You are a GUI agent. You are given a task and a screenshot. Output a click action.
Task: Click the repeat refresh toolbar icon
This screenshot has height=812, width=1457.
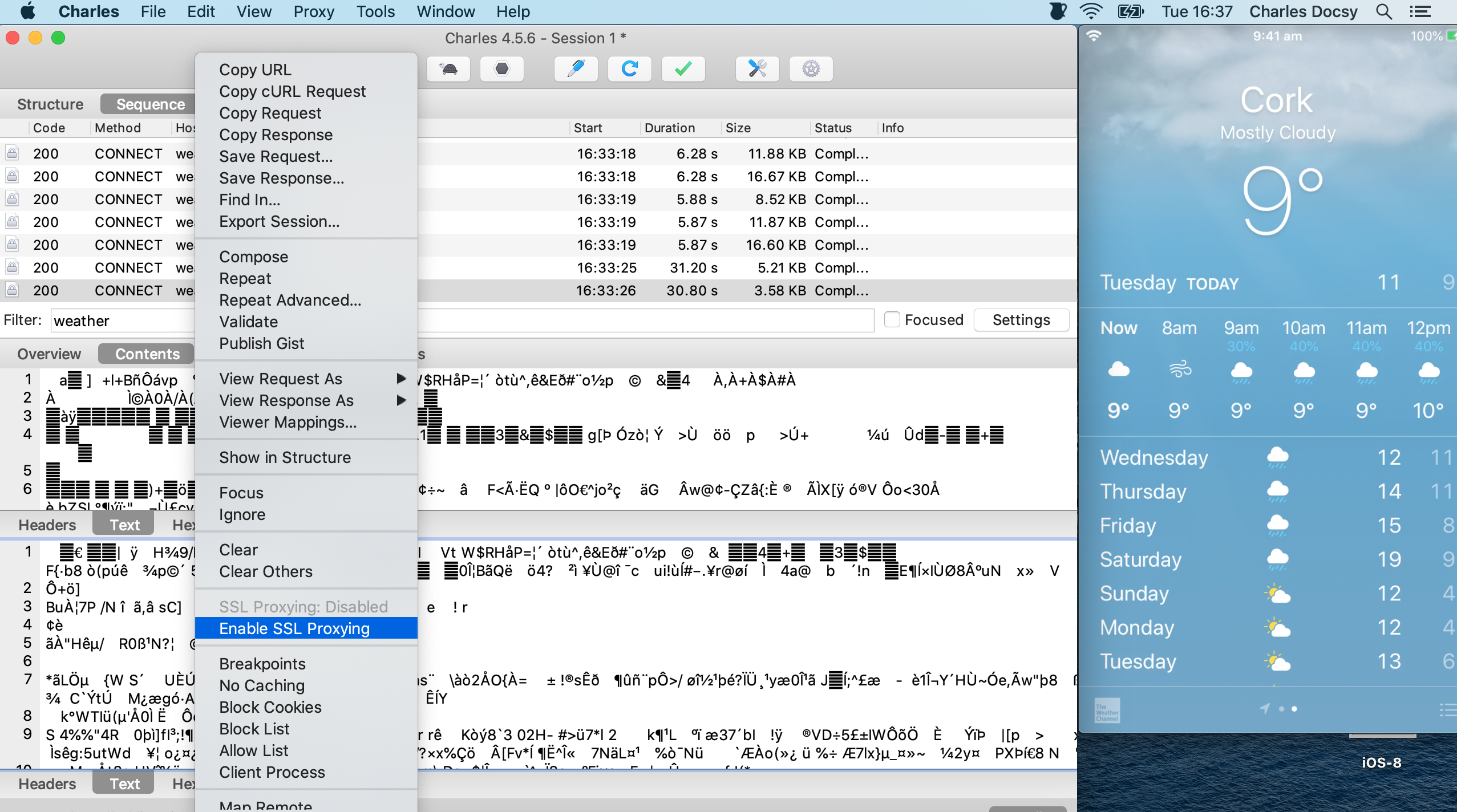[629, 69]
